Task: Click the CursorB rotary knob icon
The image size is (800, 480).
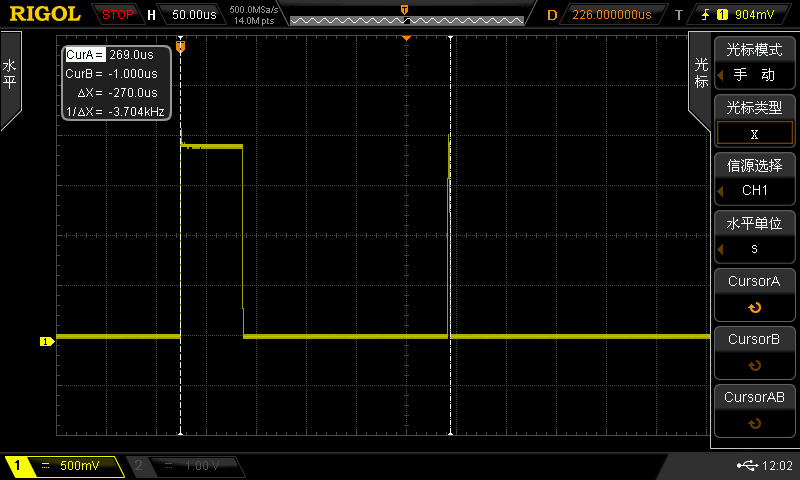Action: [x=754, y=366]
